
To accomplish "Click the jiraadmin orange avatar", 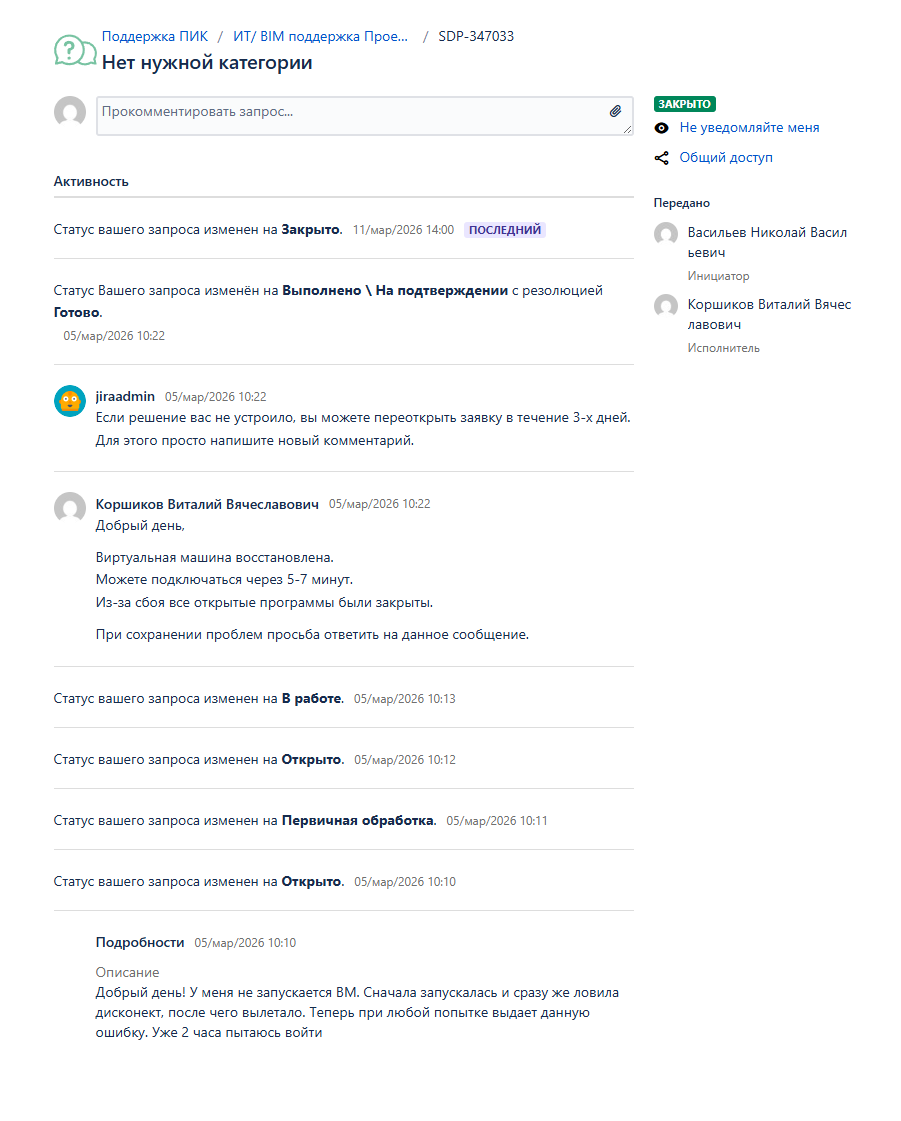I will 70,401.
